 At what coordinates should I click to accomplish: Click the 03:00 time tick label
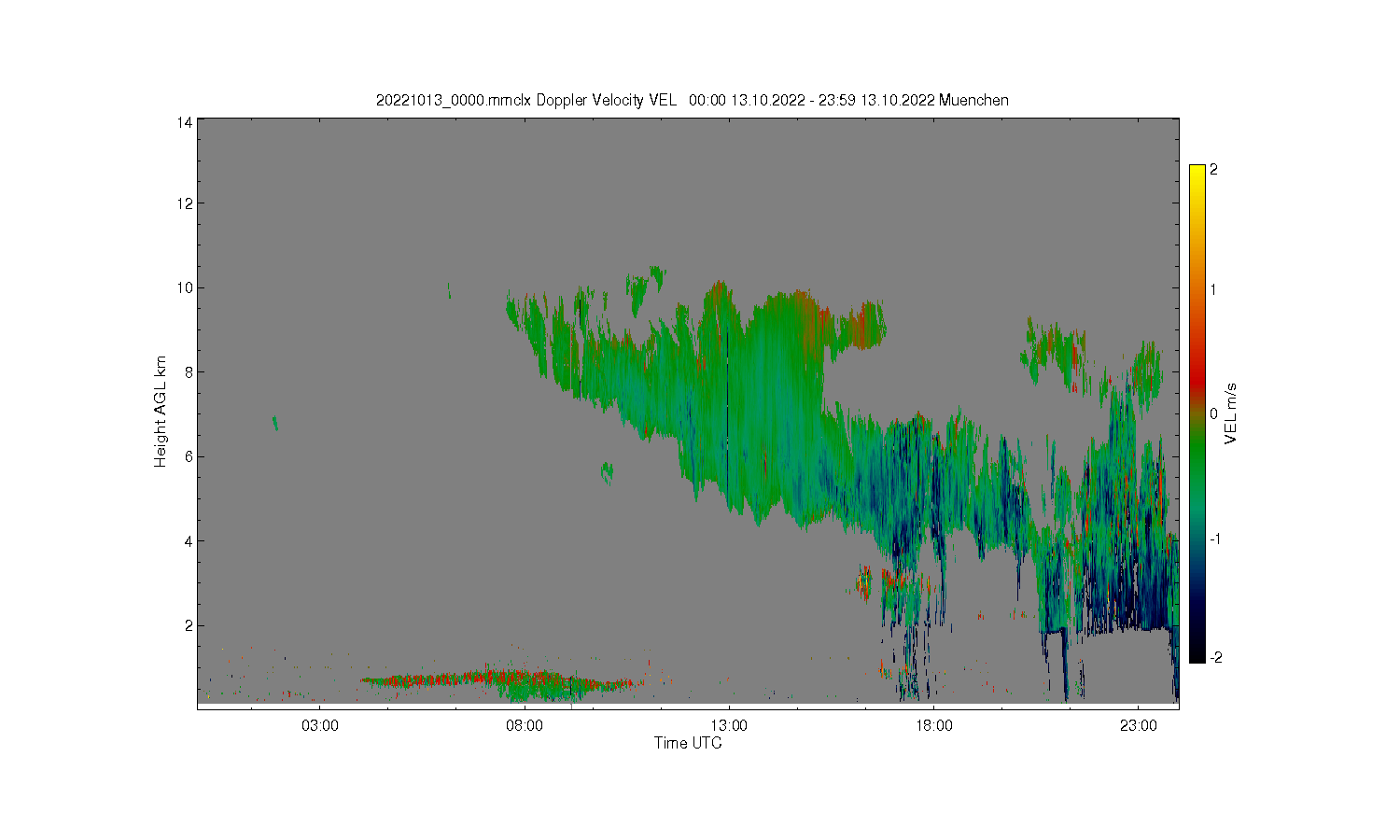coord(319,725)
